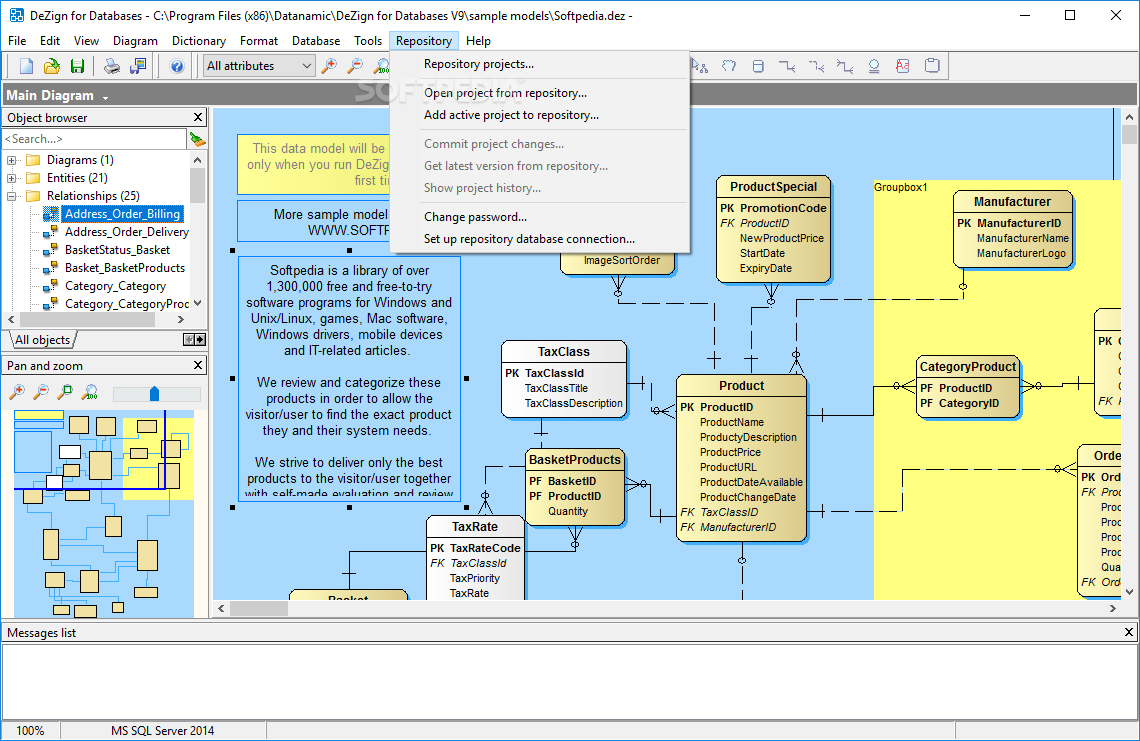1140x741 pixels.
Task: Click the Print toolbar icon
Action: click(x=112, y=66)
